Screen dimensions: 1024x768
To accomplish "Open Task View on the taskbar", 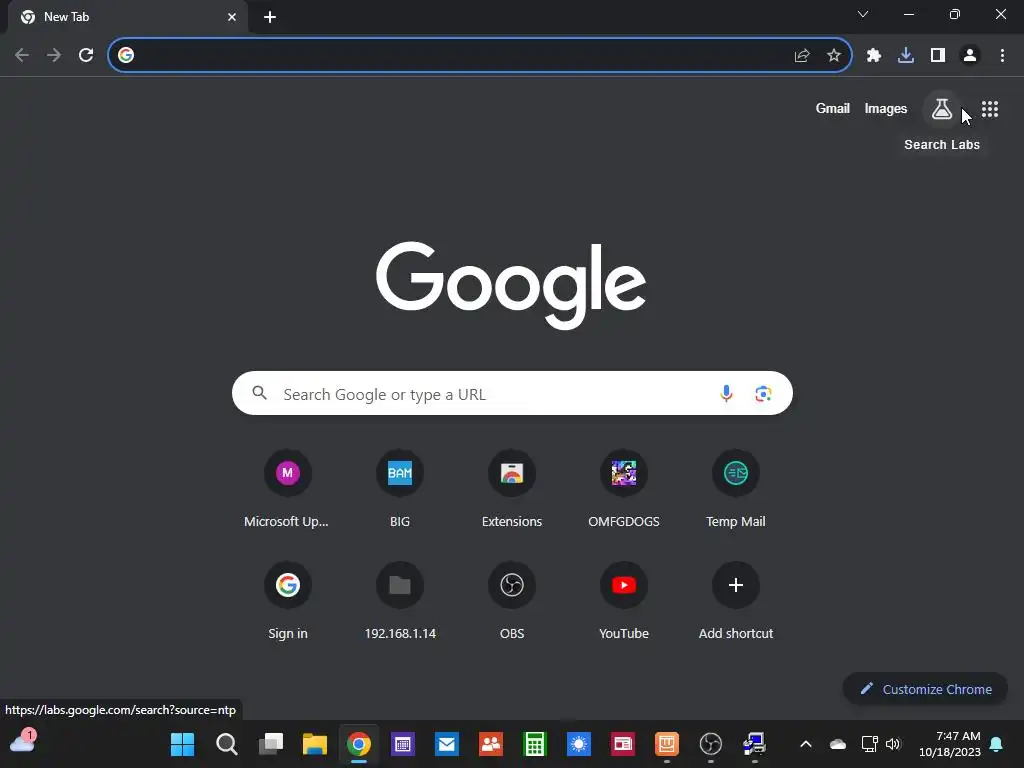I will [x=270, y=744].
